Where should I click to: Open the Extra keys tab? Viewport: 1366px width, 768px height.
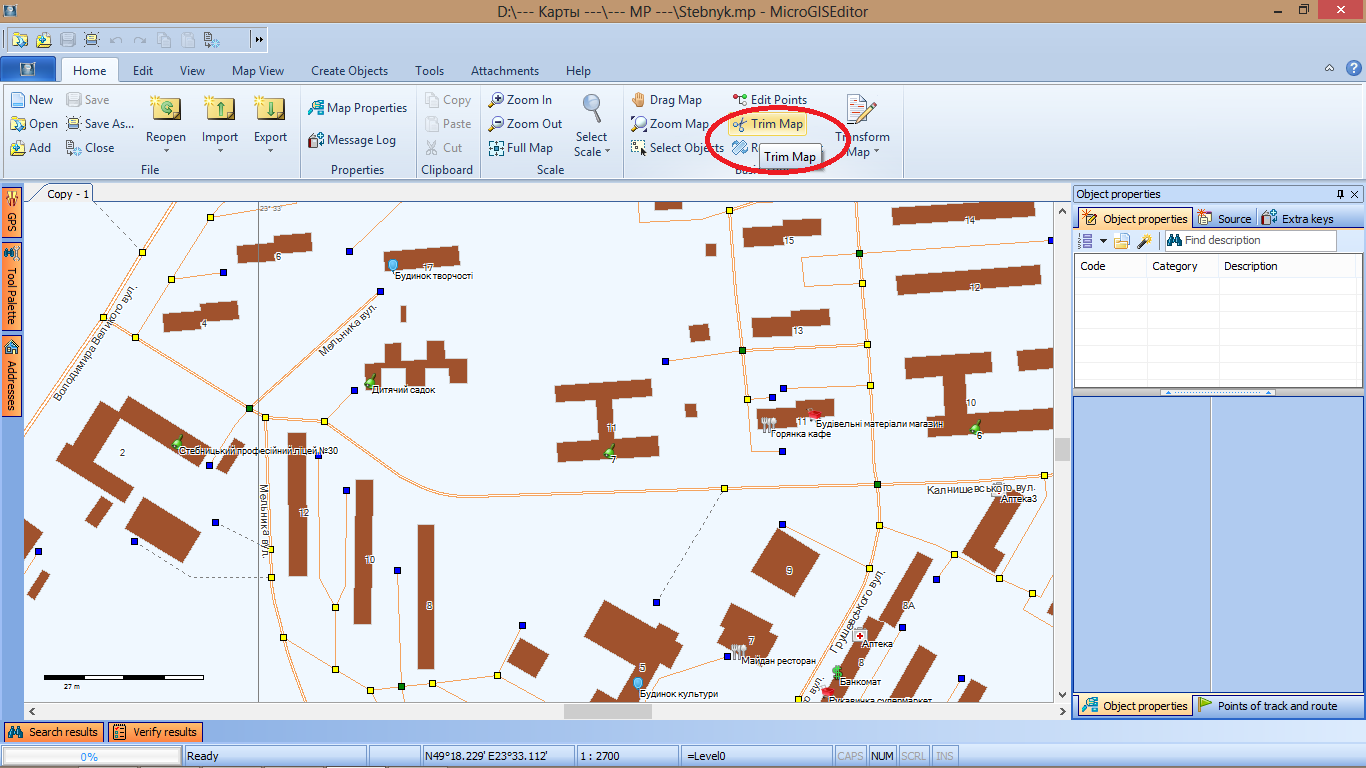(1298, 219)
